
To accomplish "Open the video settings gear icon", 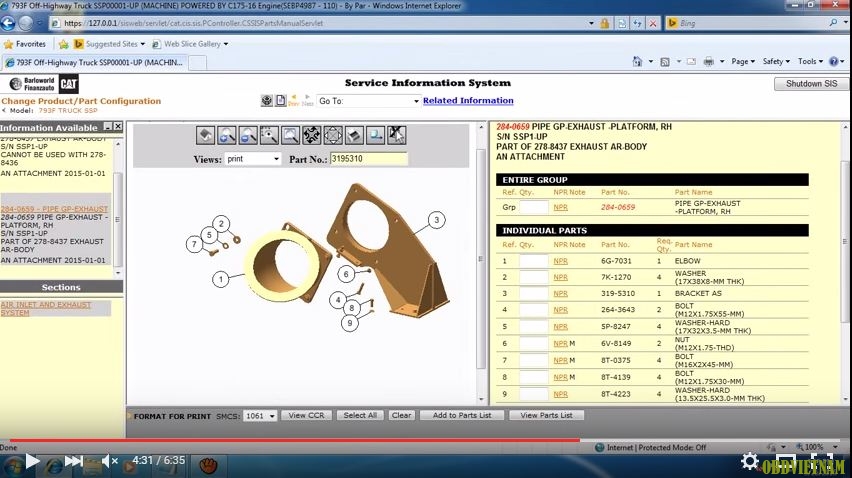I will coord(749,461).
